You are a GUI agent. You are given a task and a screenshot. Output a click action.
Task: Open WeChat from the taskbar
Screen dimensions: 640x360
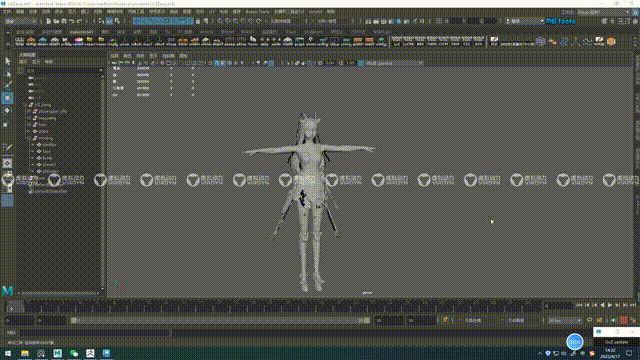point(73,353)
